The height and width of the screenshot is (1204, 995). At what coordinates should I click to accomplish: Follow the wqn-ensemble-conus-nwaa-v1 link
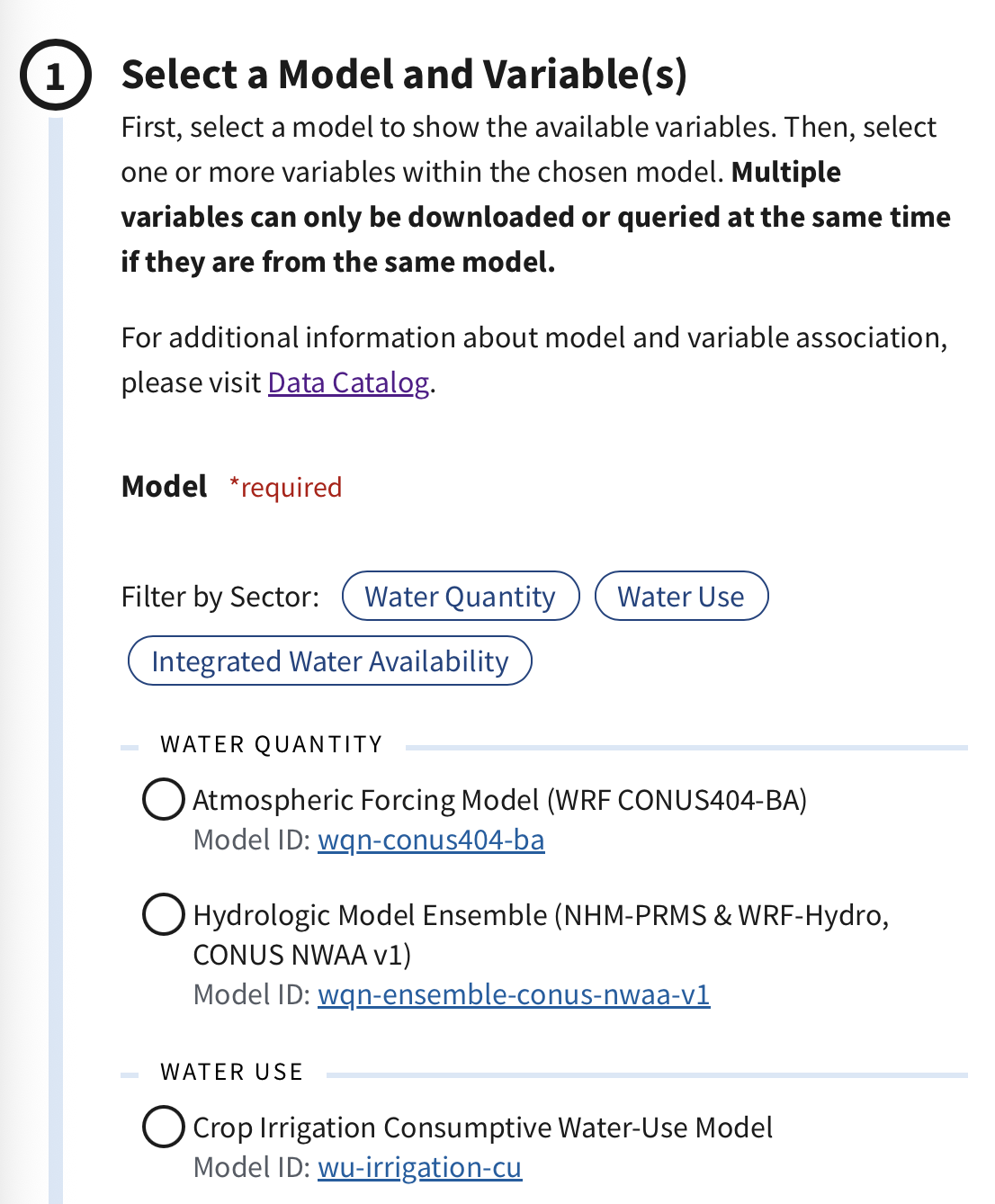point(514,995)
